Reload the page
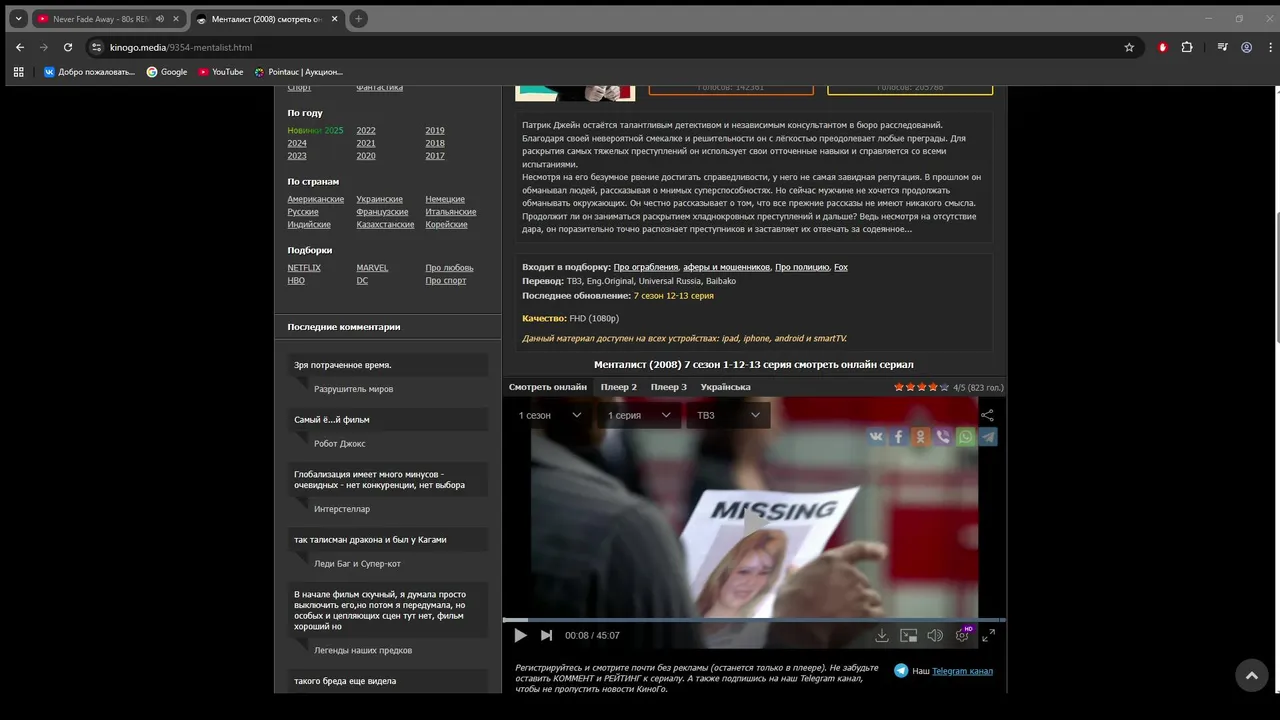The image size is (1280, 720). [x=68, y=47]
